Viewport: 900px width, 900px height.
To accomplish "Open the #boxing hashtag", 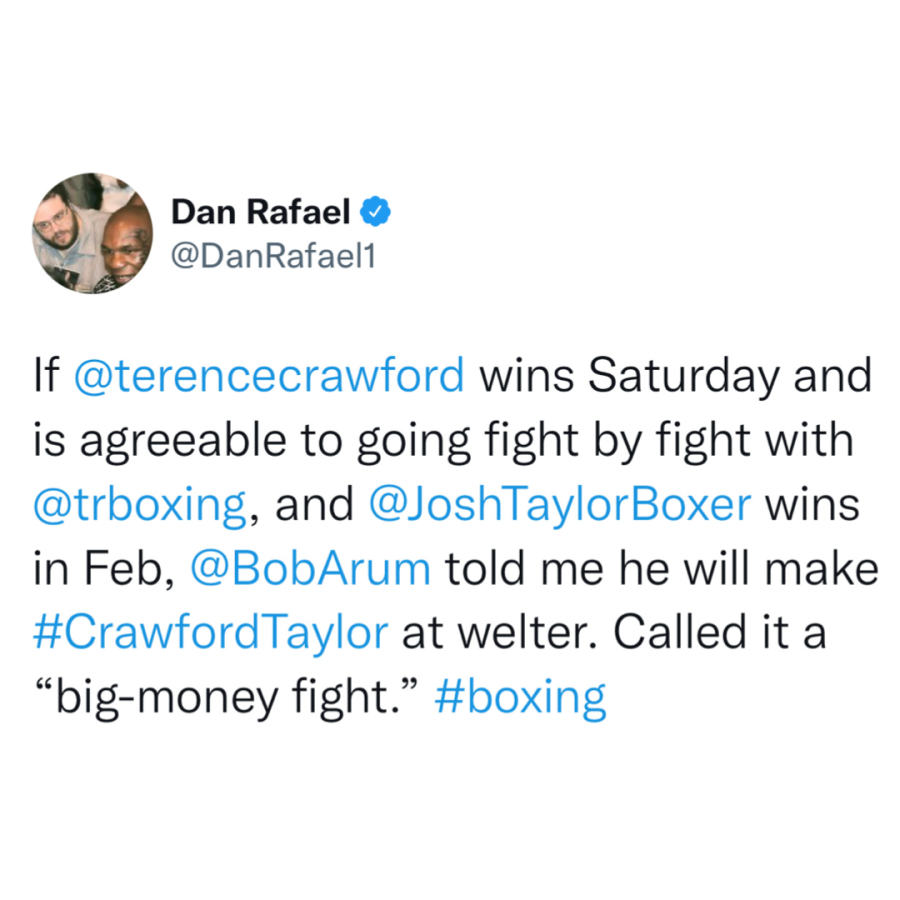I will click(x=521, y=698).
